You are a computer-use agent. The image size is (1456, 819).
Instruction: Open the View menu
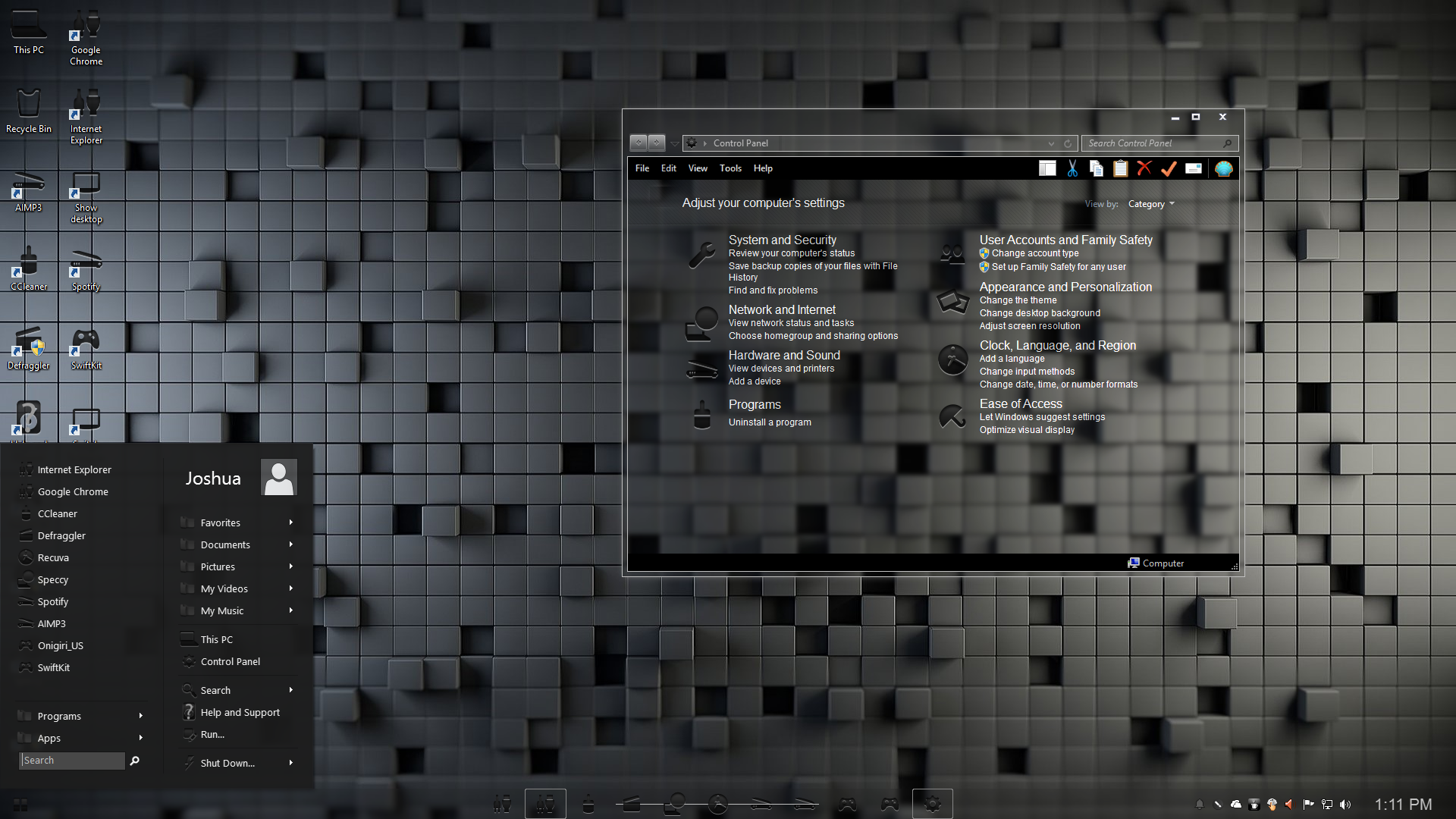[698, 168]
